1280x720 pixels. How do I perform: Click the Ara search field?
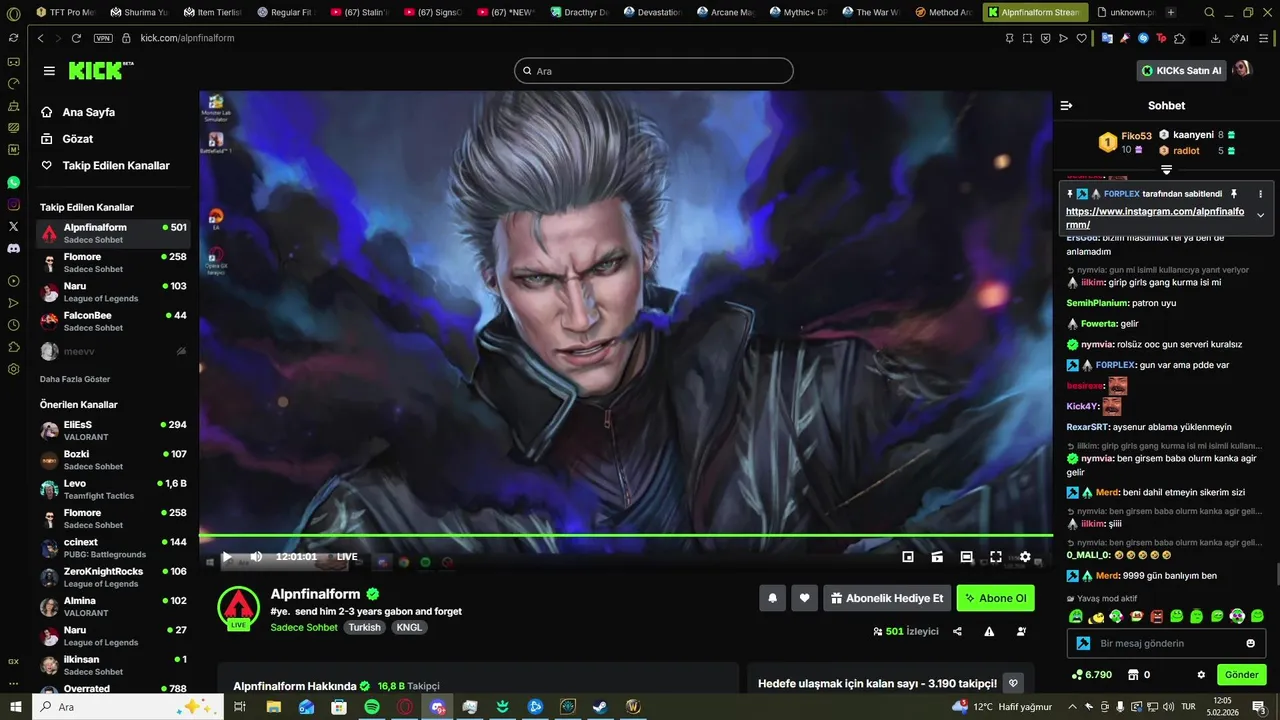[654, 71]
